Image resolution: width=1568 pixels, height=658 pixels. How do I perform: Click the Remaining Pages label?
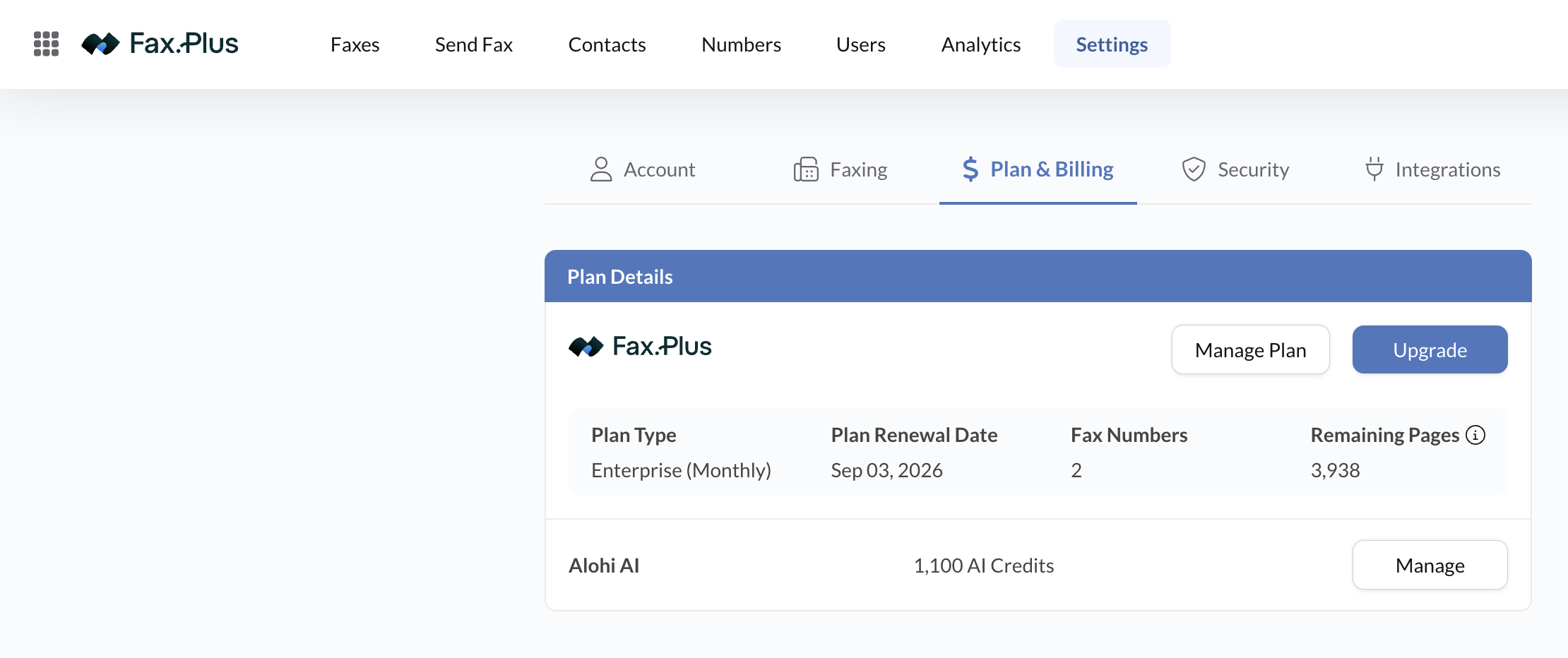pos(1385,435)
